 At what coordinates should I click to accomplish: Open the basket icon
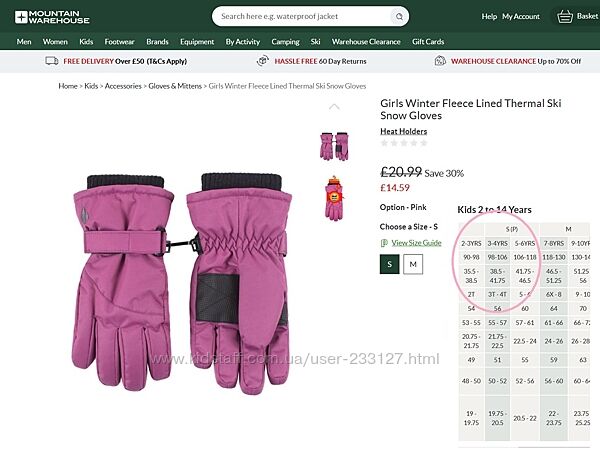(565, 16)
